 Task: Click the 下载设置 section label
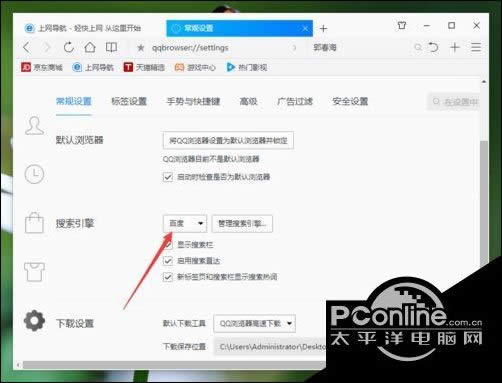point(75,323)
